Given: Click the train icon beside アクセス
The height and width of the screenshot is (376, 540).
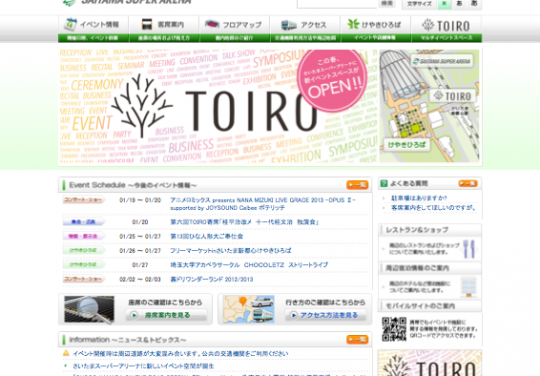Looking at the screenshot, I should [x=289, y=25].
